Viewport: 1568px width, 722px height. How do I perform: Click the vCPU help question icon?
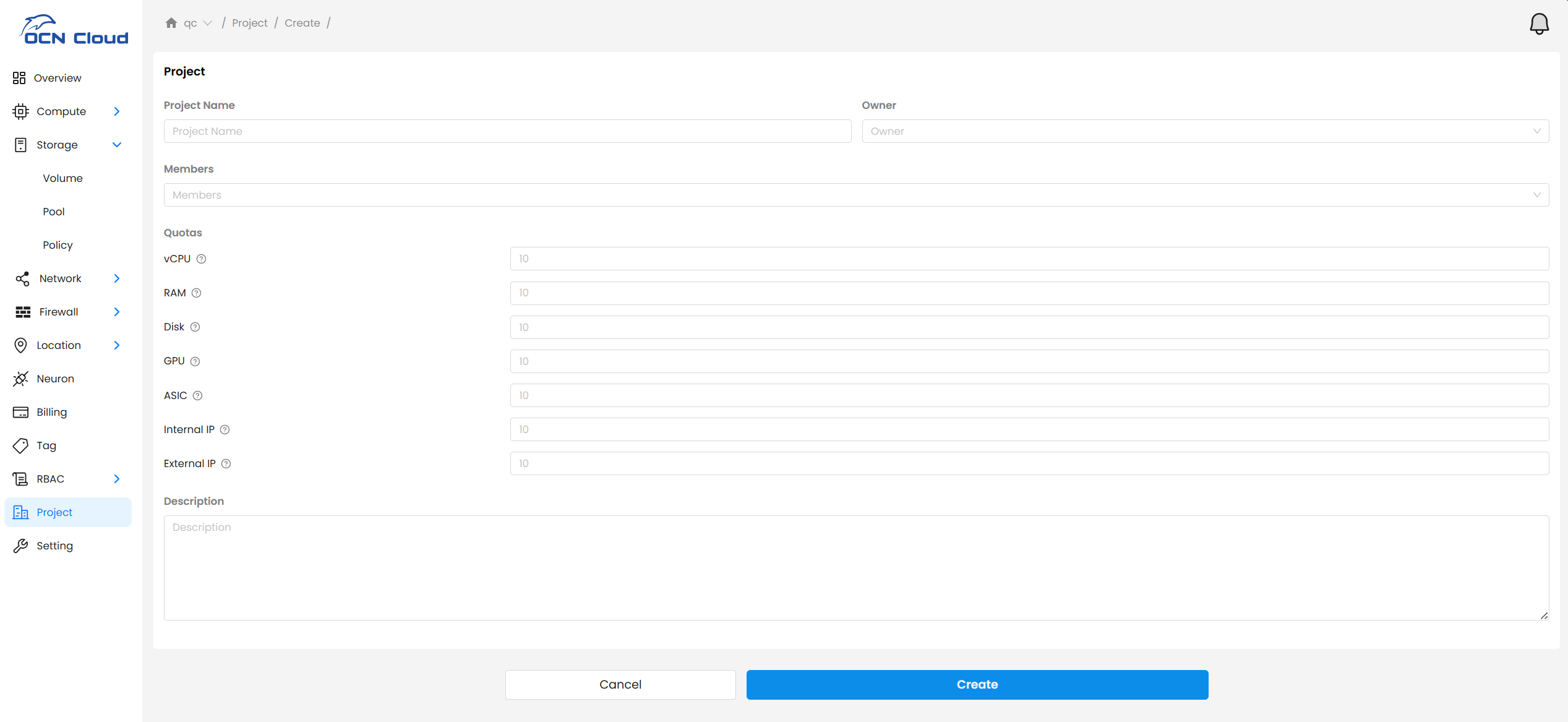coord(201,259)
